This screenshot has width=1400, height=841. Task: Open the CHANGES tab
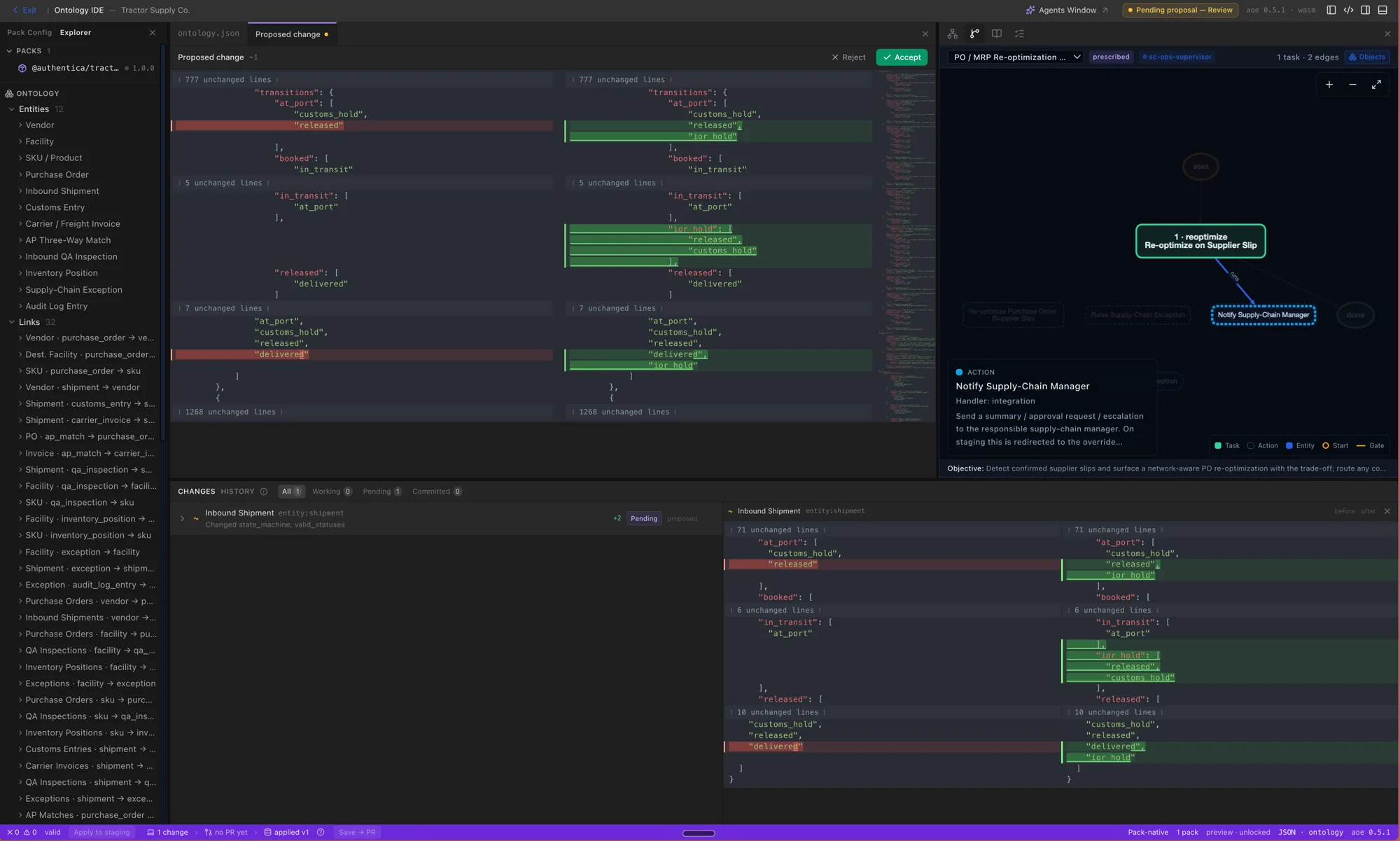197,492
